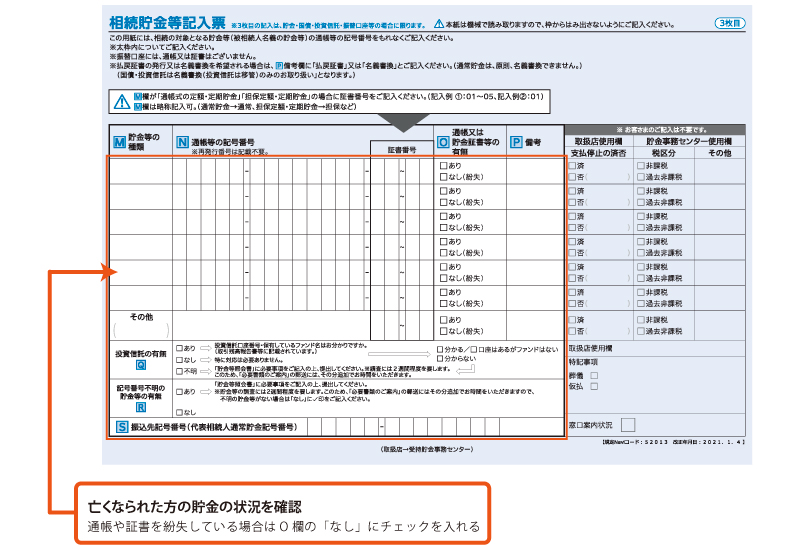Image resolution: width=800 pixels, height=550 pixels.
Task: Click the (取扱店→受持貯金事務センター) footer text
Action: tap(427, 449)
